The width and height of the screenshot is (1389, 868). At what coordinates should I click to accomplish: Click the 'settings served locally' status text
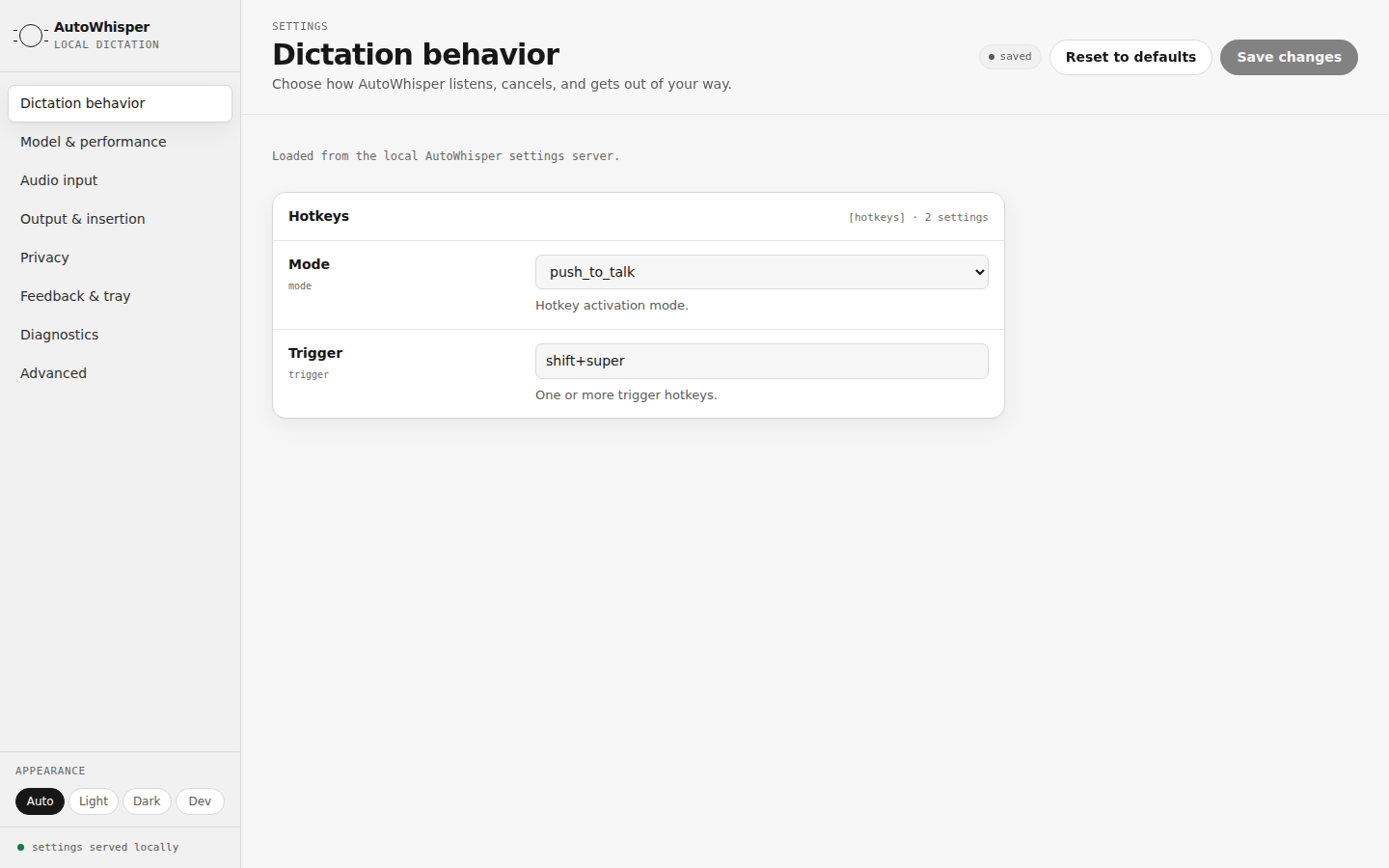[105, 848]
